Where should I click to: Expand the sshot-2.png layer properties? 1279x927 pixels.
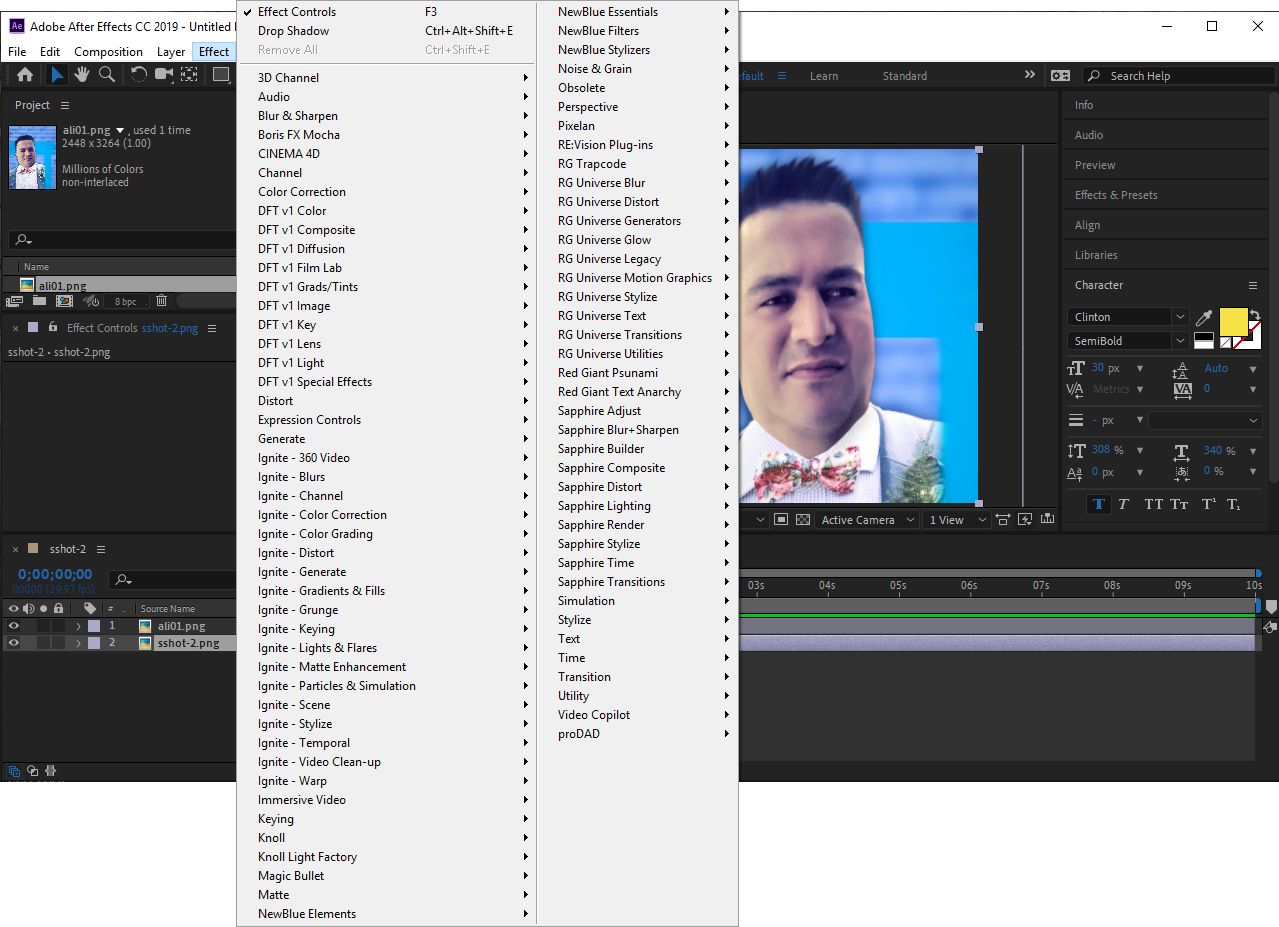click(78, 644)
